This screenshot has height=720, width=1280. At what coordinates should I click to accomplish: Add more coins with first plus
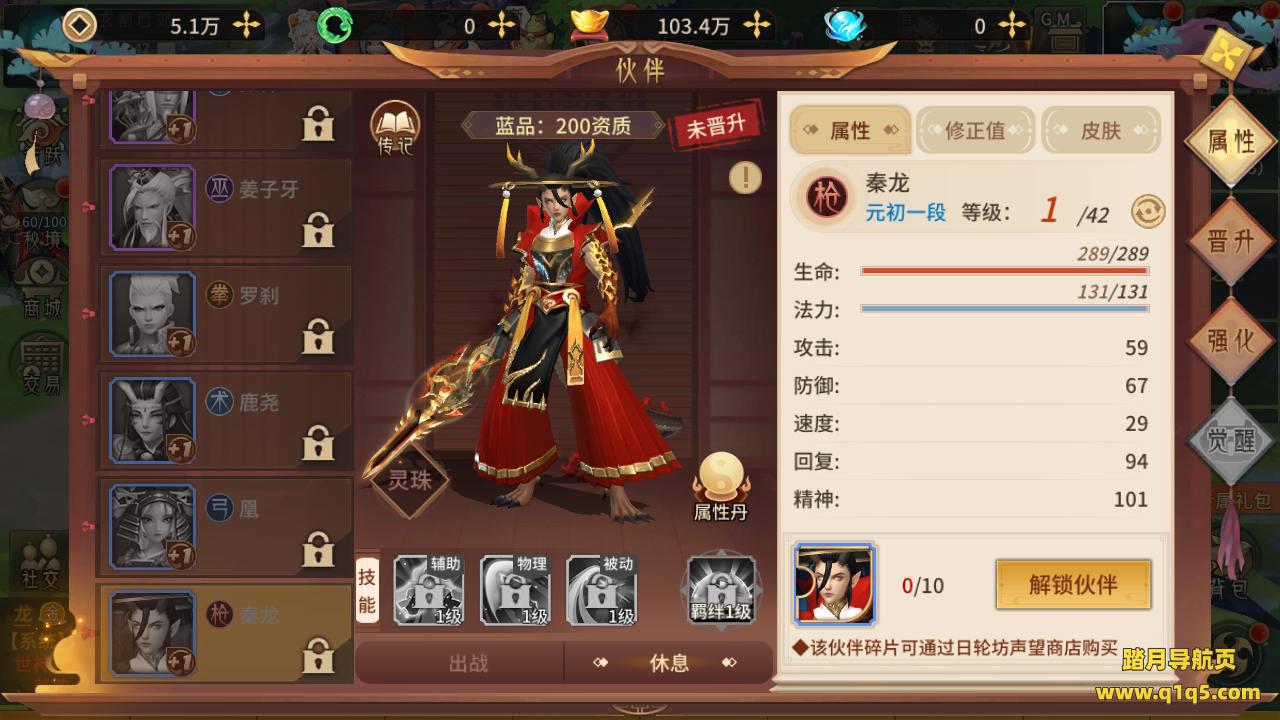click(246, 25)
